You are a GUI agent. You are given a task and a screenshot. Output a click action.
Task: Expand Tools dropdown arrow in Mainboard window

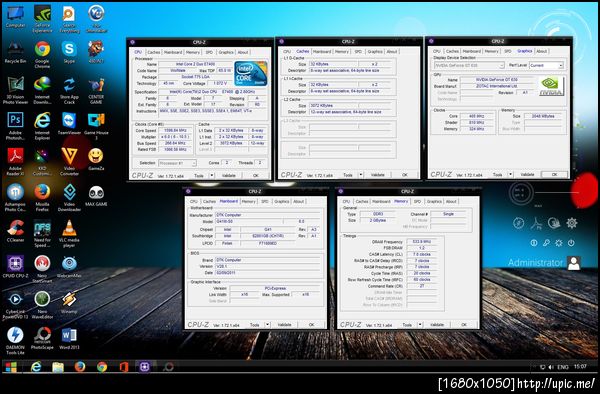tap(267, 325)
